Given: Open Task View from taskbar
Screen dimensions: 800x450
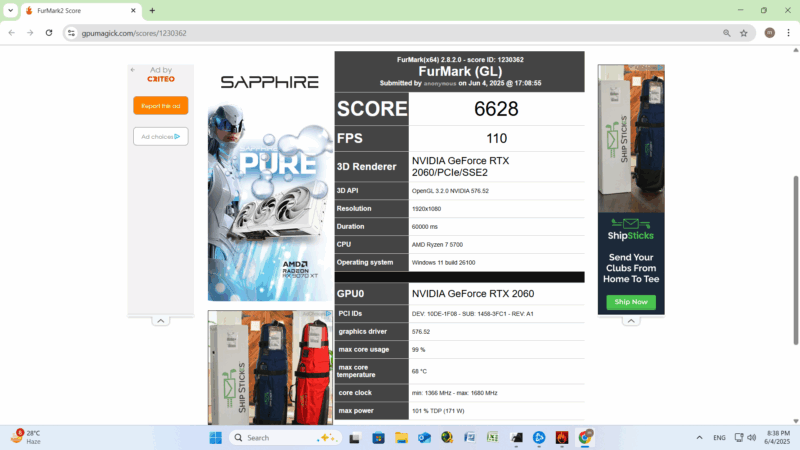Looking at the screenshot, I should pyautogui.click(x=355, y=438).
